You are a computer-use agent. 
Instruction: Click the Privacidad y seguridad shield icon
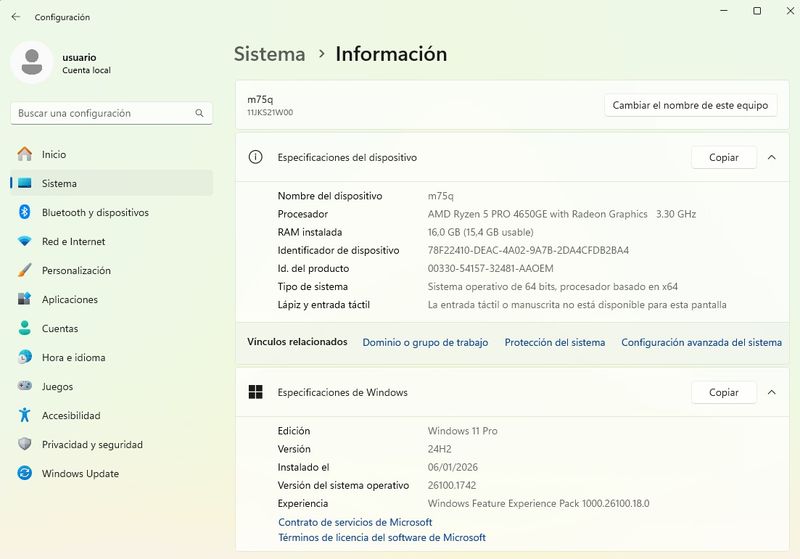24,444
